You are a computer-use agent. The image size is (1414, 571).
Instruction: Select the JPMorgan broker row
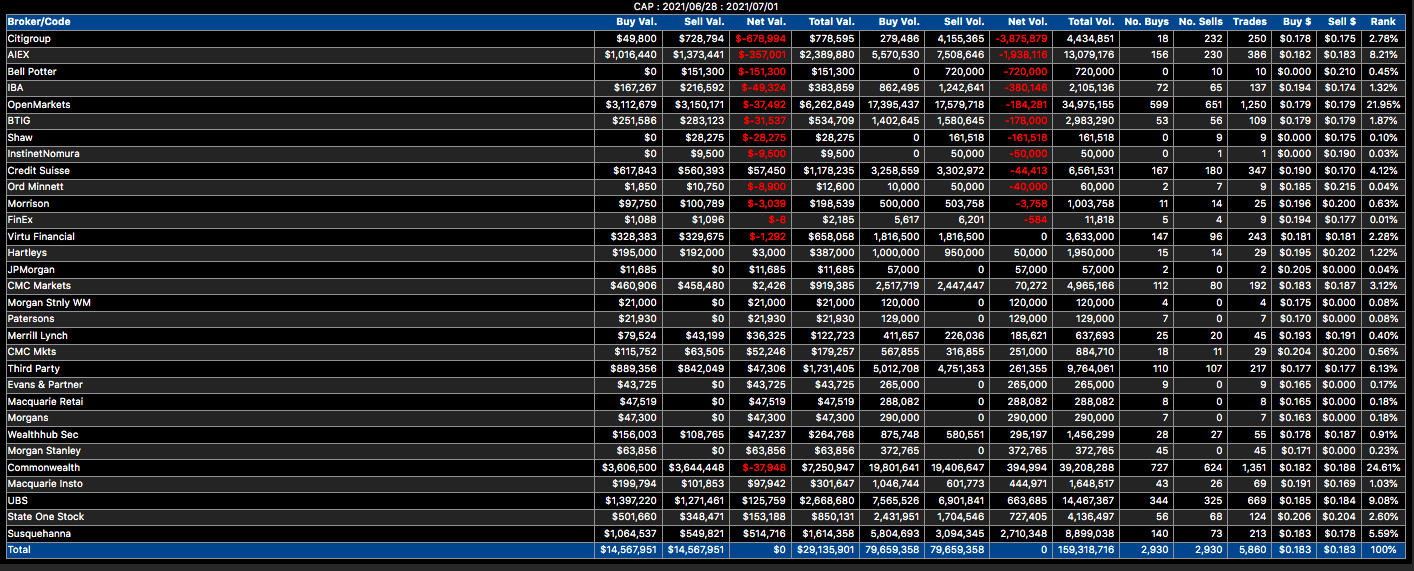click(707, 269)
